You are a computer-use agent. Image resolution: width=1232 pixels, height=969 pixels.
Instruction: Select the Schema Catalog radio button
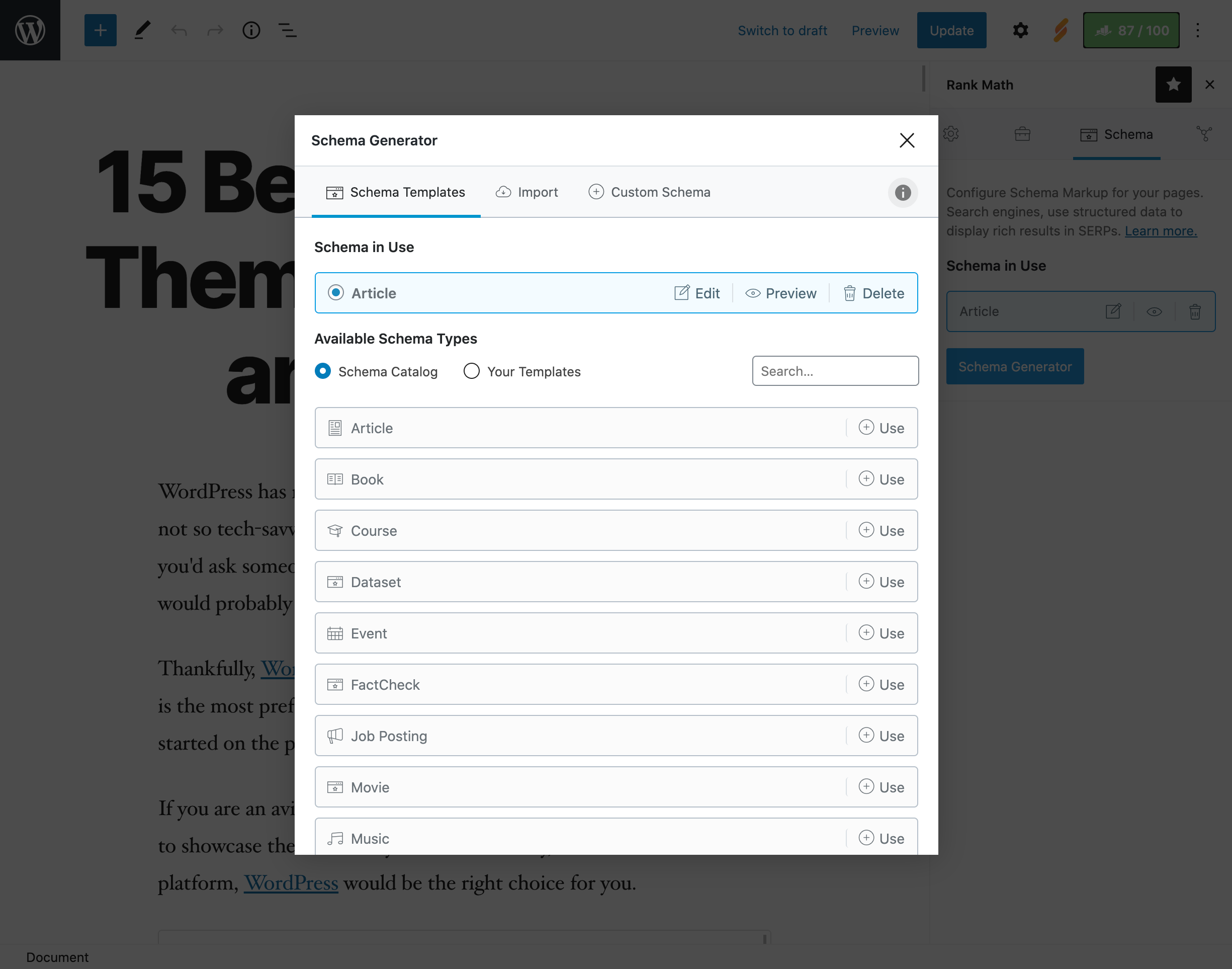coord(323,371)
